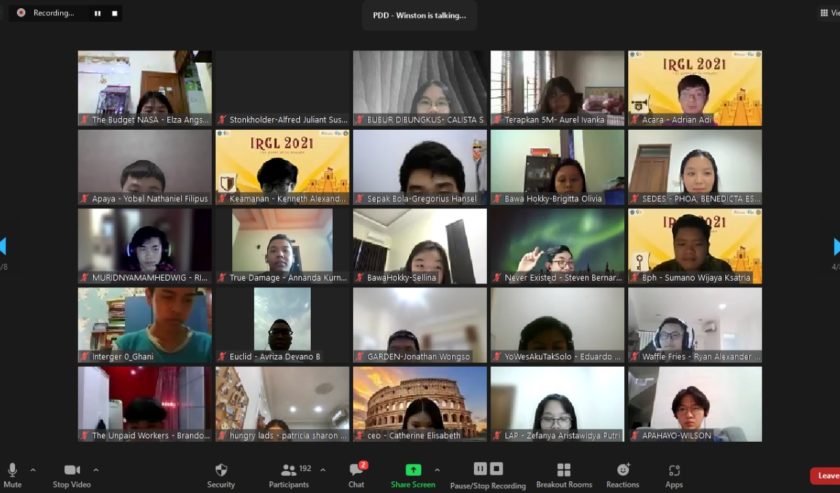Image resolution: width=840 pixels, height=493 pixels.
Task: Click the PDD - Winston is talking banner
Action: click(419, 16)
